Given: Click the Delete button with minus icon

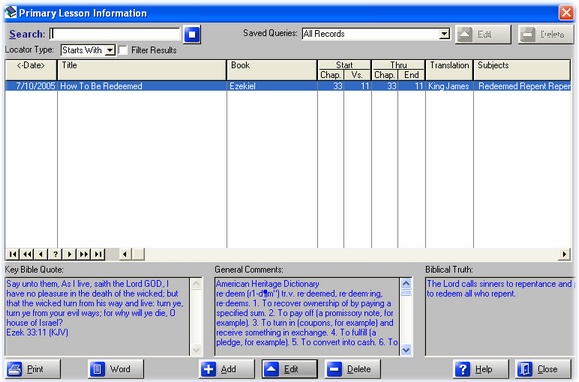Looking at the screenshot, I should (353, 369).
